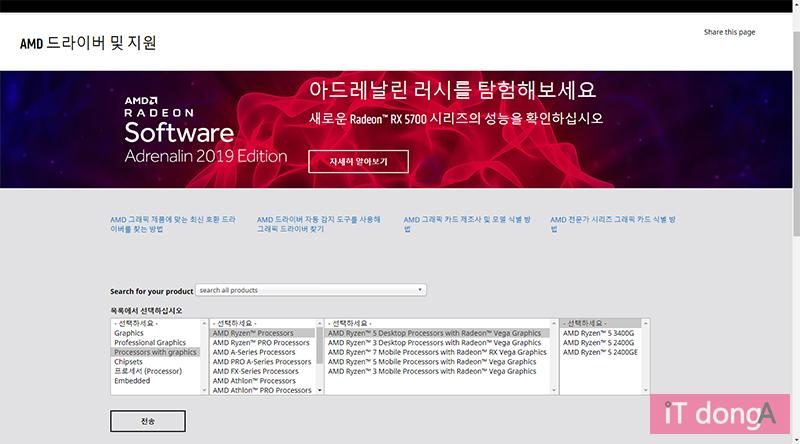
Task: Select Embedded in the category list
Action: [x=132, y=381]
